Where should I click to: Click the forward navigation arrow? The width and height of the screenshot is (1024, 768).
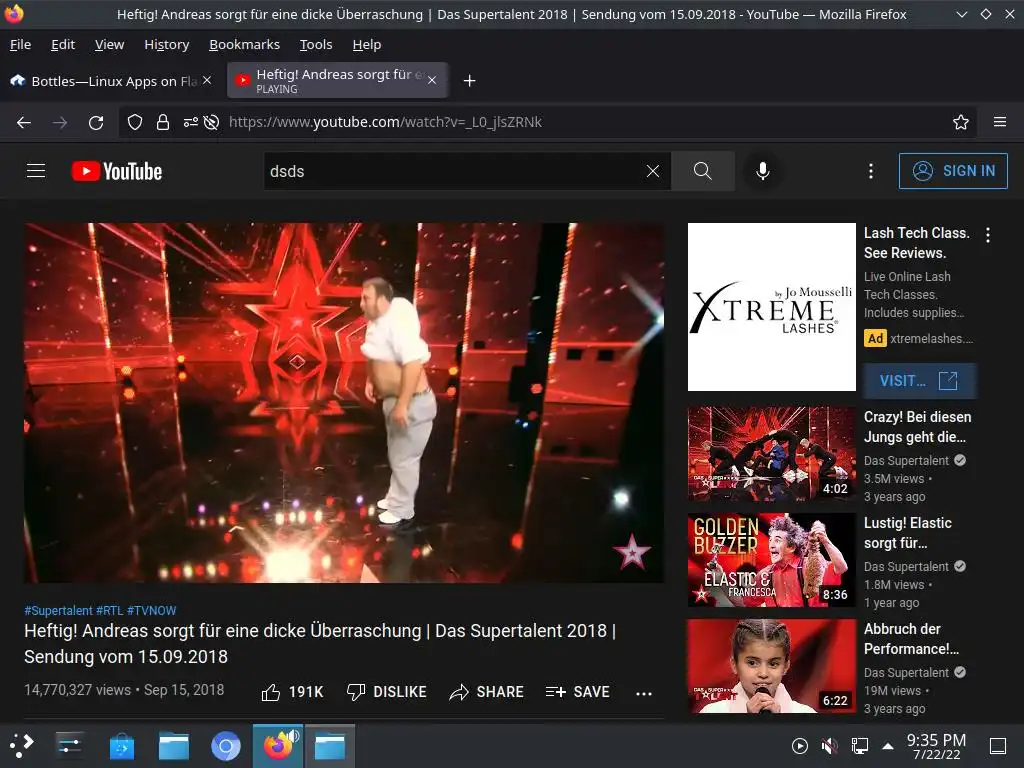click(59, 122)
